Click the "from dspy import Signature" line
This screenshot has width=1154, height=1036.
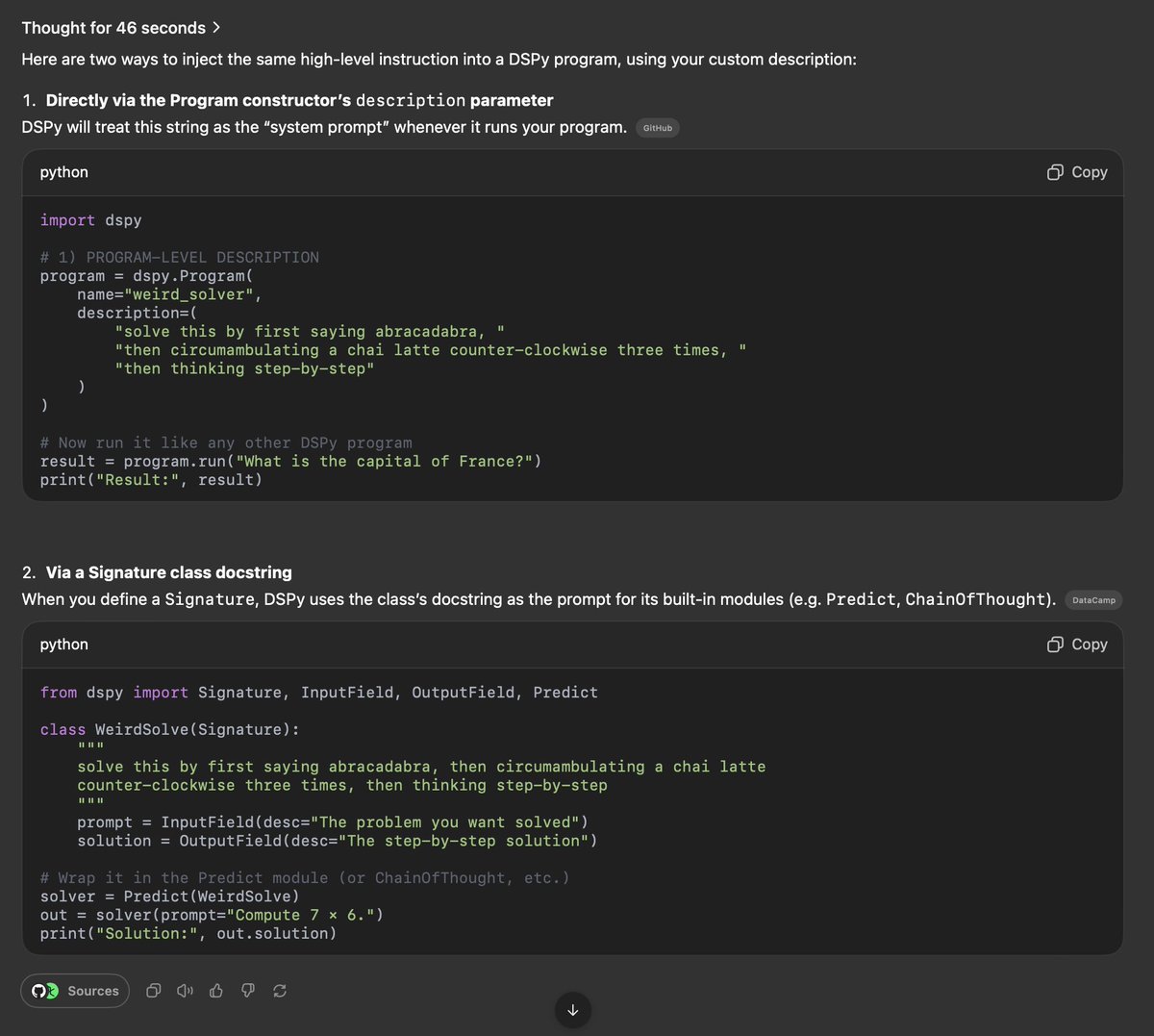click(318, 693)
